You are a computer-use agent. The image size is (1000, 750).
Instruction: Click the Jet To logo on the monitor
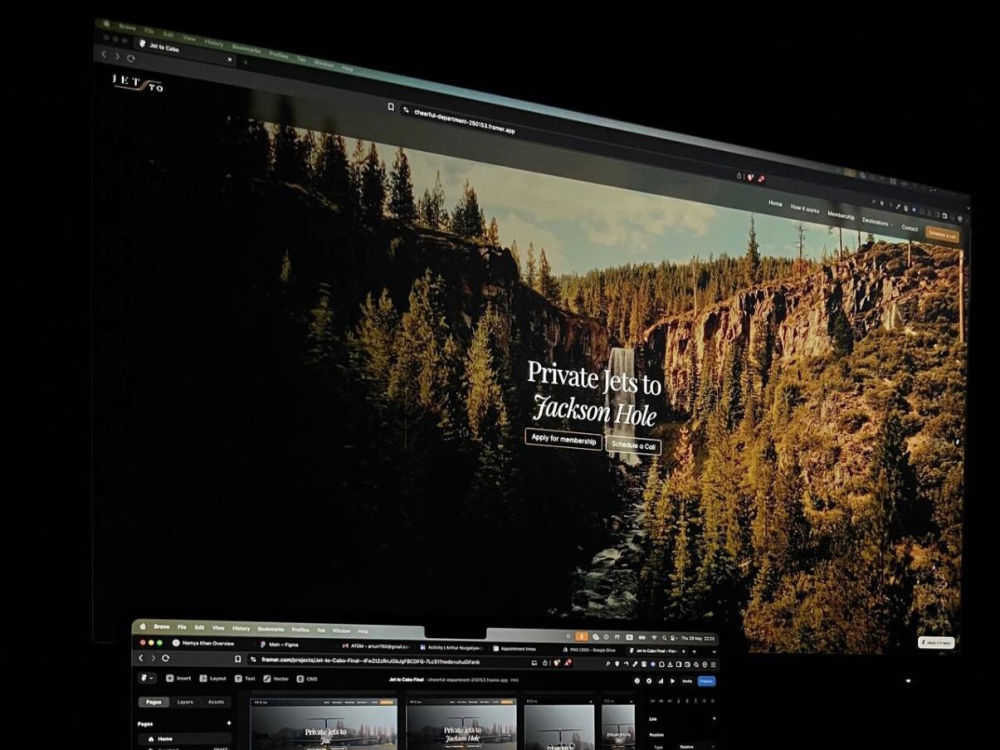pos(138,84)
